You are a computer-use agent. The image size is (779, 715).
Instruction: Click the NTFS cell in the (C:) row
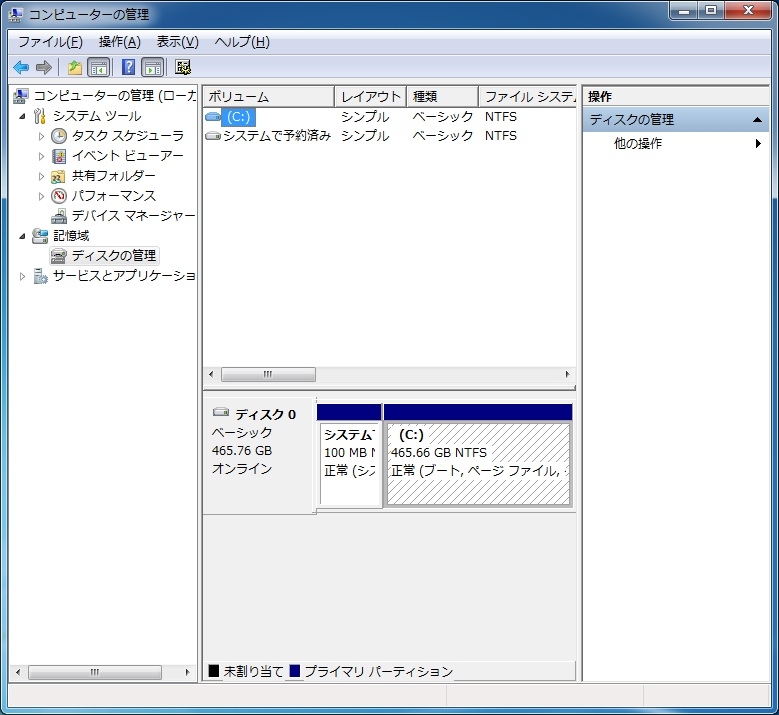pyautogui.click(x=501, y=117)
